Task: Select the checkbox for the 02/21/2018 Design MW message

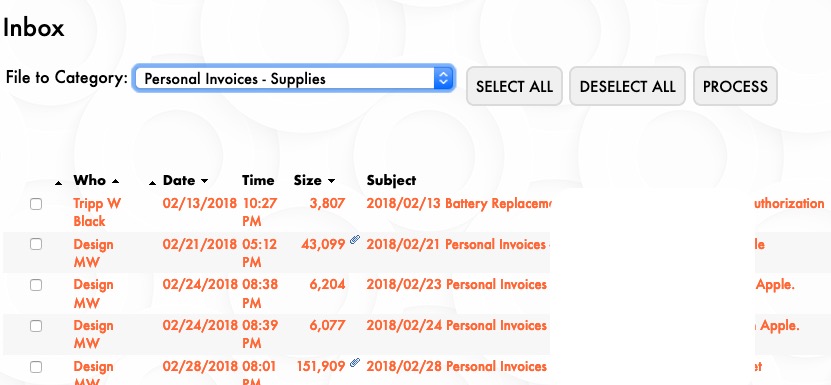Action: tap(36, 244)
